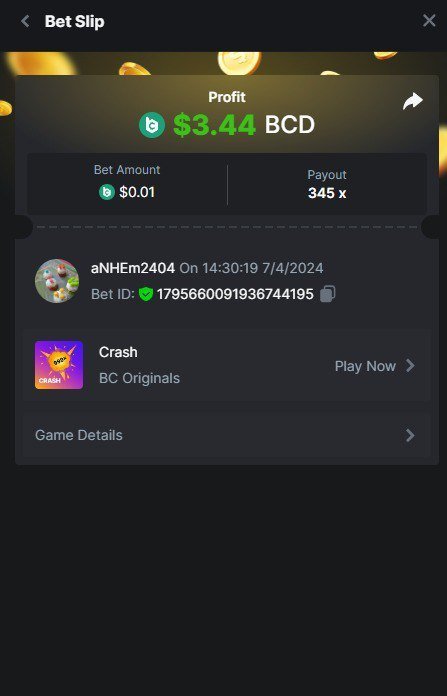Select the Bet ID number text
The height and width of the screenshot is (696, 447).
coord(235,294)
